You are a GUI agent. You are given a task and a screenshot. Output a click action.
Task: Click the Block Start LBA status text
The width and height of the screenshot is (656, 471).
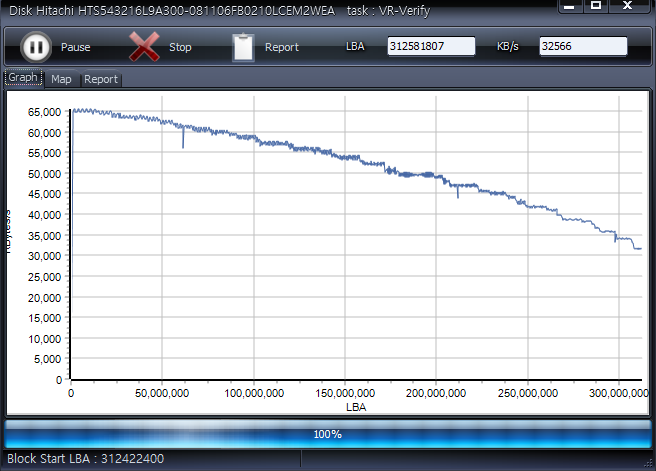coord(85,458)
